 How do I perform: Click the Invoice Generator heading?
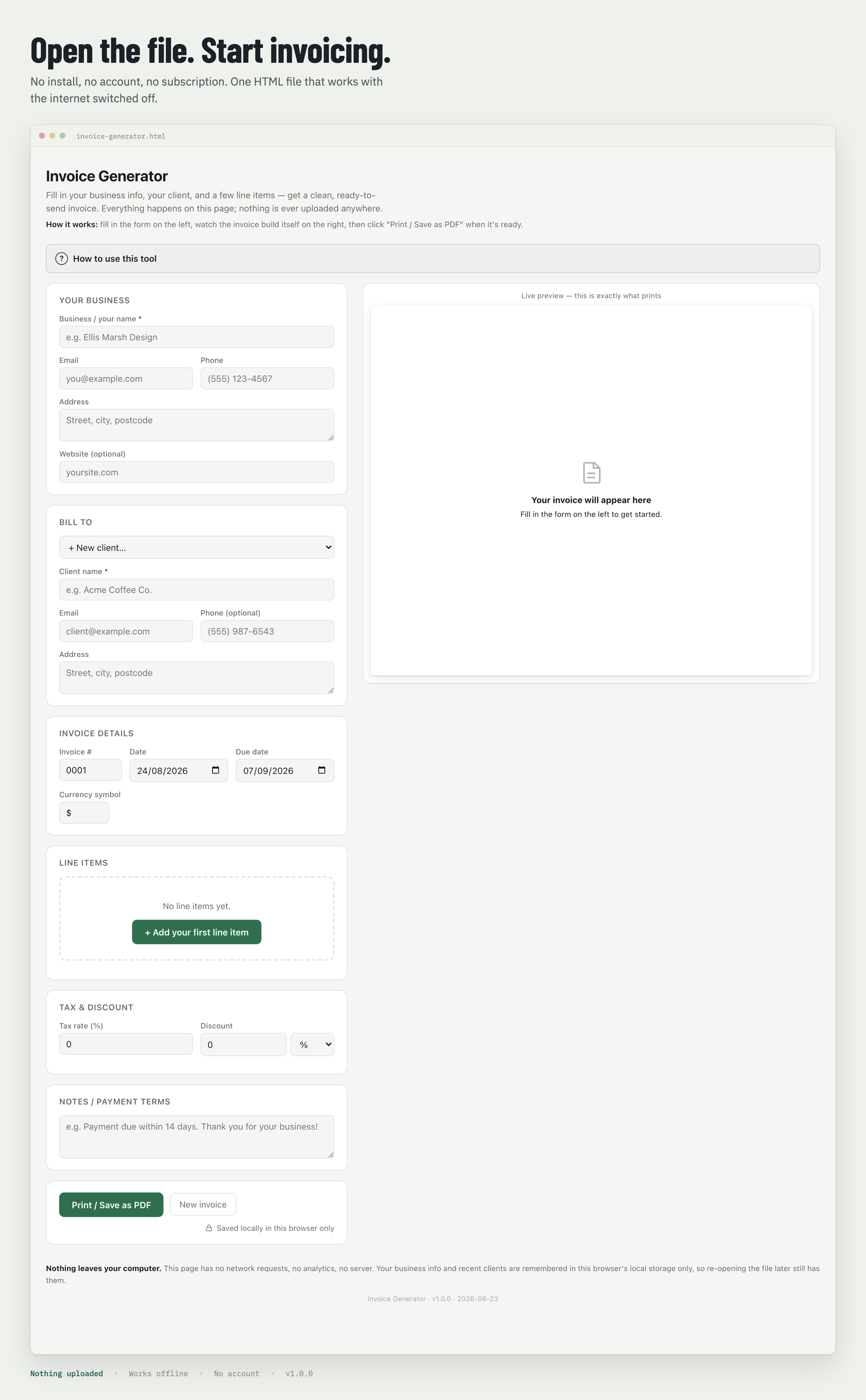coord(107,176)
